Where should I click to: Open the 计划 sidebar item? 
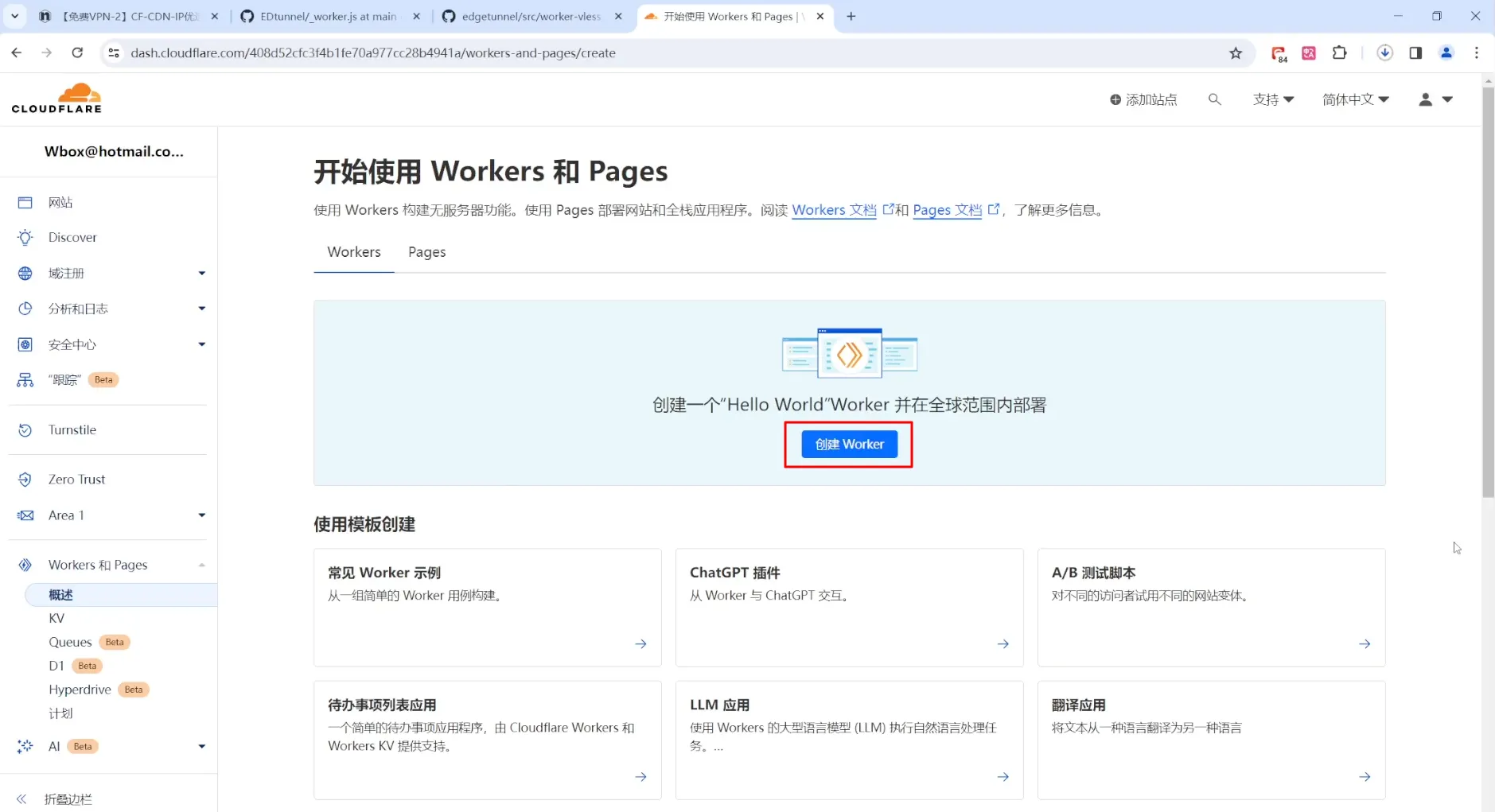click(60, 714)
